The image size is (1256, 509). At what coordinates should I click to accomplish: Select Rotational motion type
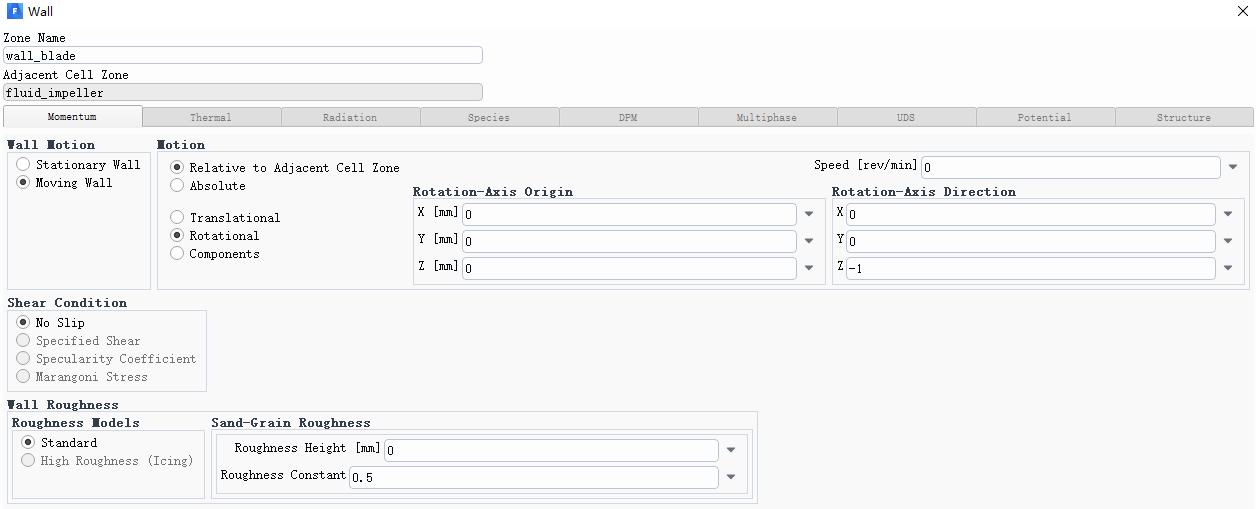[x=177, y=235]
